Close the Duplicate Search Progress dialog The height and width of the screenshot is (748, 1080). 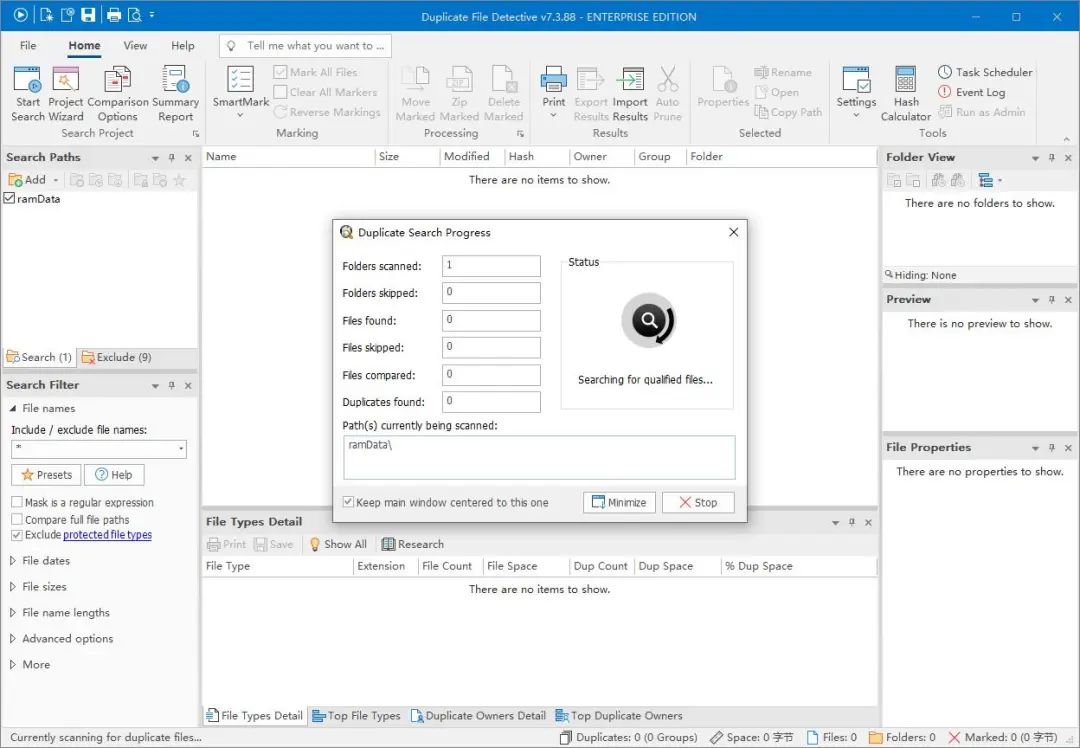click(x=734, y=232)
